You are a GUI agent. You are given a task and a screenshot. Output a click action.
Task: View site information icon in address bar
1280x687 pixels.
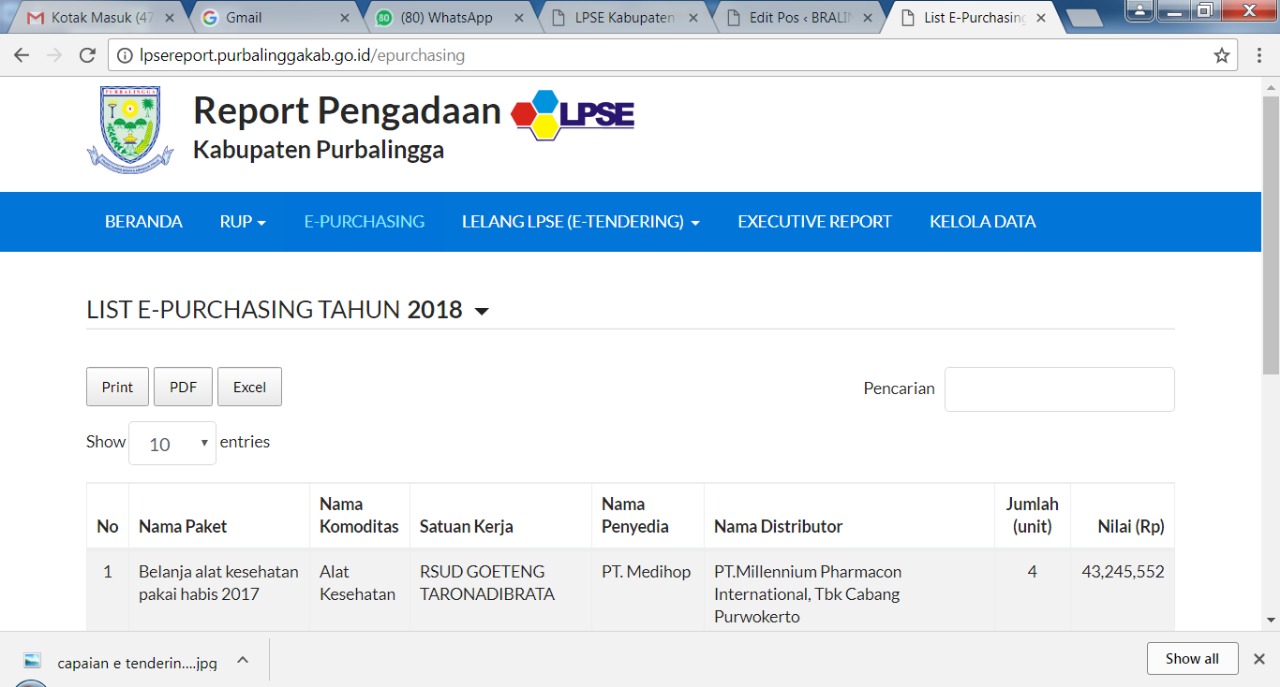(x=125, y=55)
